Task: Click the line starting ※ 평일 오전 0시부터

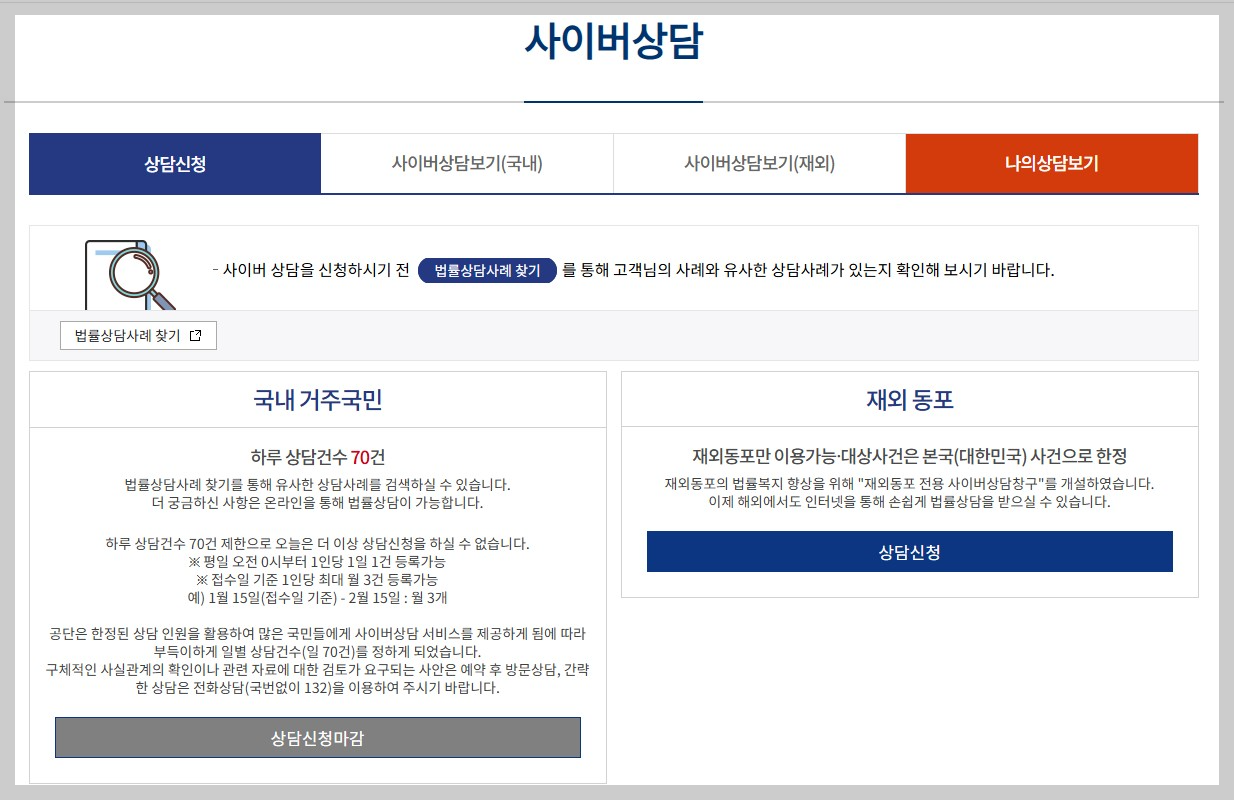Action: (x=318, y=562)
